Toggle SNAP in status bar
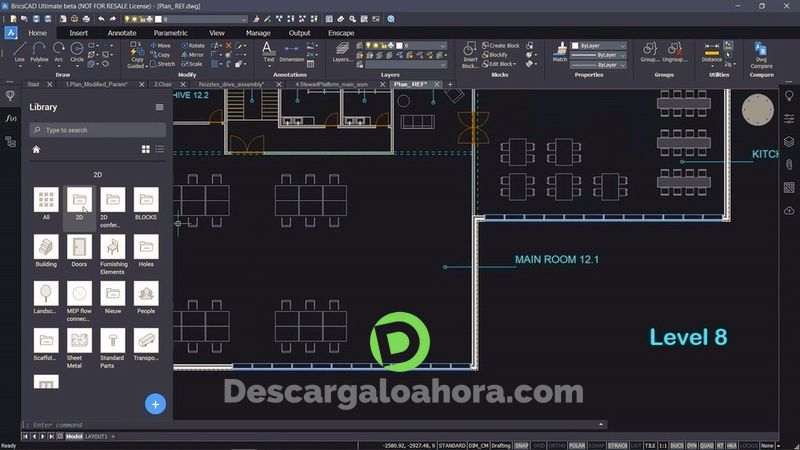 pyautogui.click(x=521, y=445)
